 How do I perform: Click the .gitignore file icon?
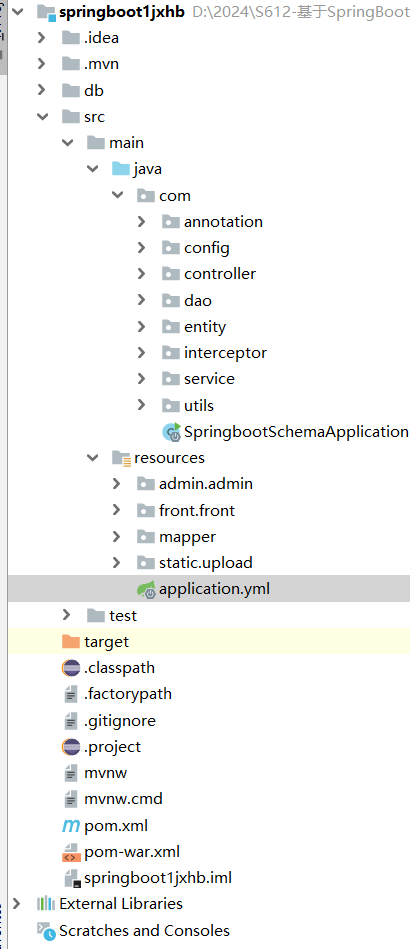click(71, 720)
